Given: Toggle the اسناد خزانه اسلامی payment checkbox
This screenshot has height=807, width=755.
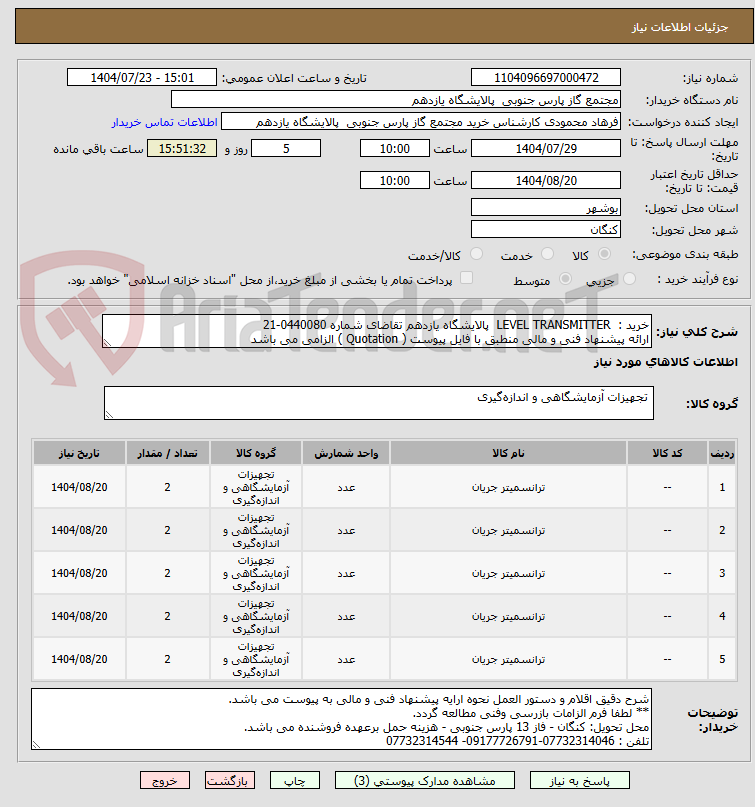Looking at the screenshot, I should [x=466, y=278].
